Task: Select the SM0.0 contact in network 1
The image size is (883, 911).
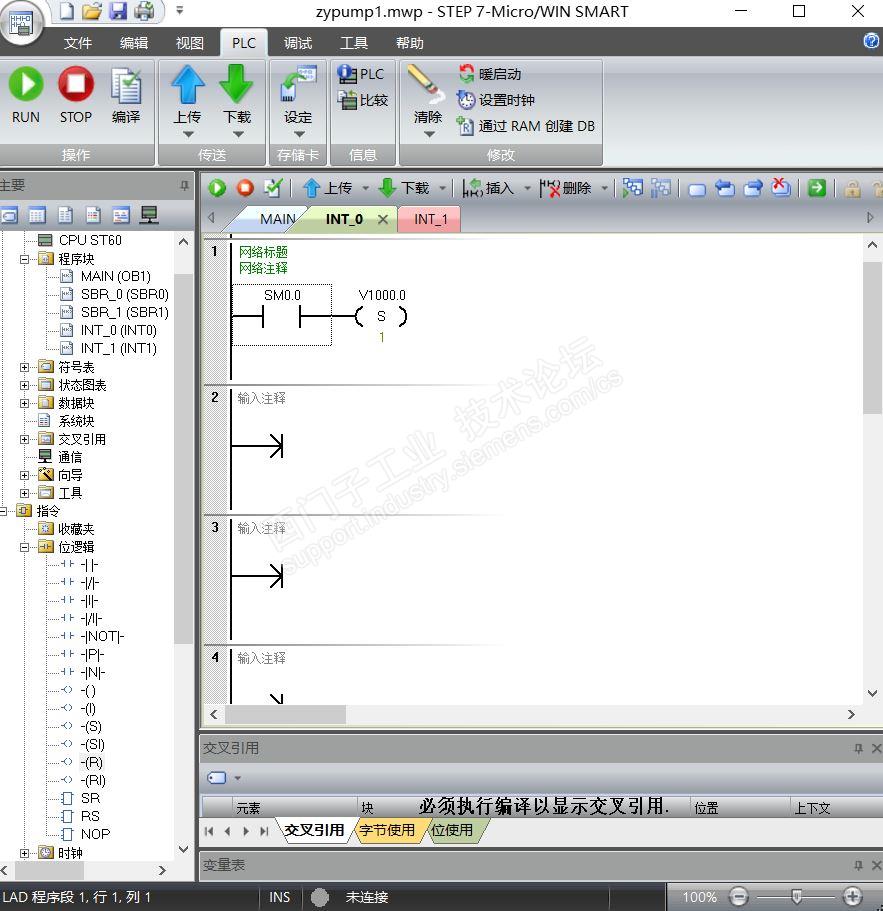Action: (x=282, y=315)
